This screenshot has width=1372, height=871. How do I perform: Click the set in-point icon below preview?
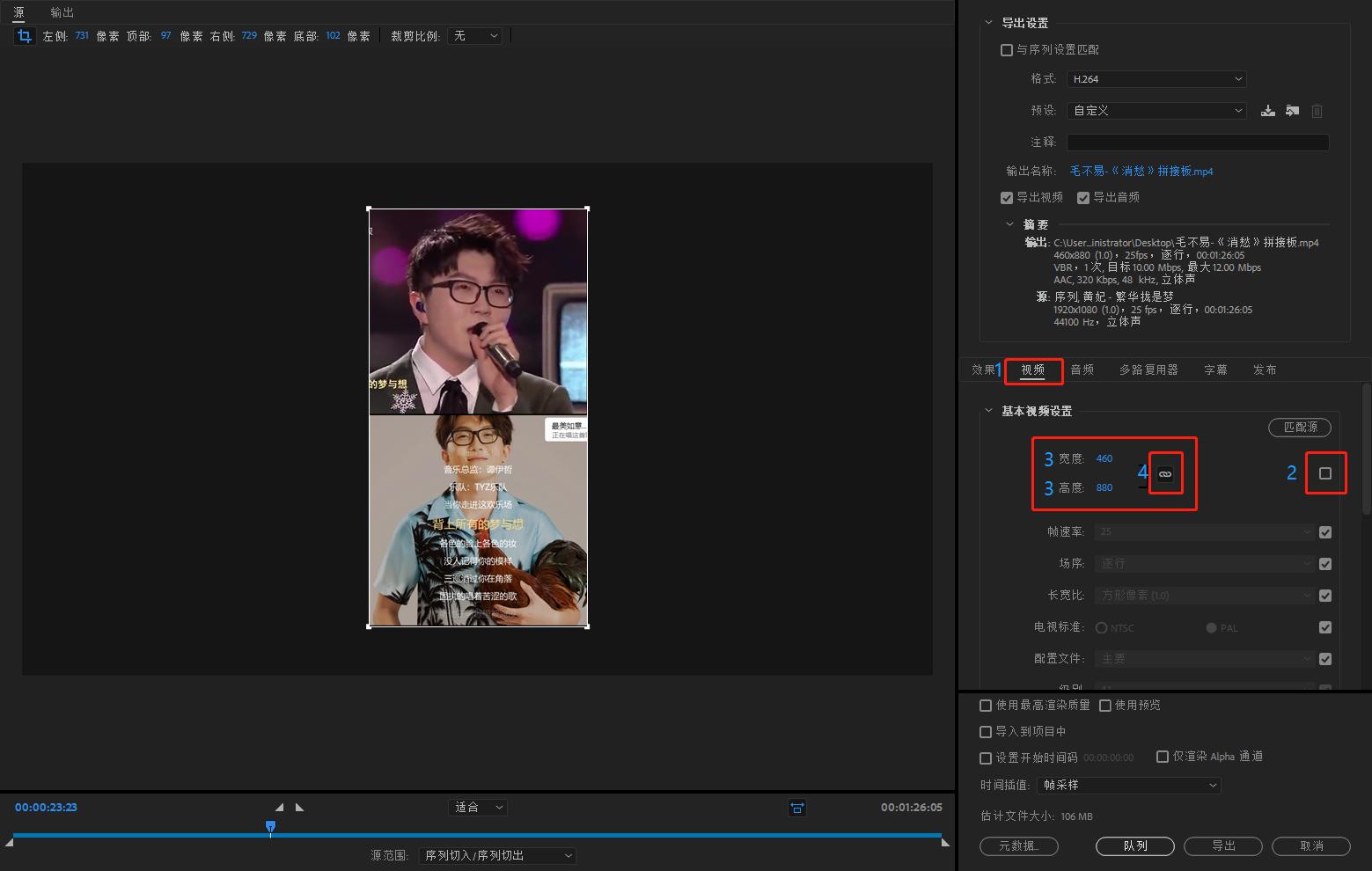(x=279, y=807)
